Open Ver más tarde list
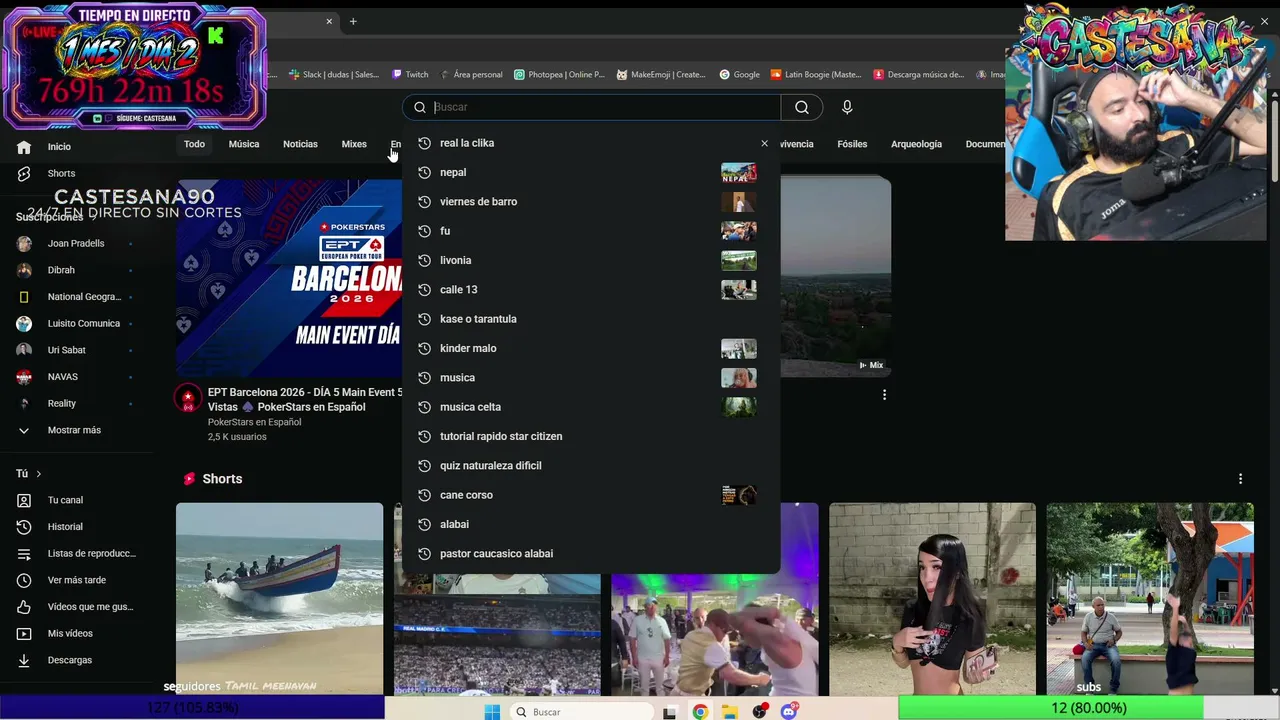This screenshot has height=720, width=1280. (77, 580)
